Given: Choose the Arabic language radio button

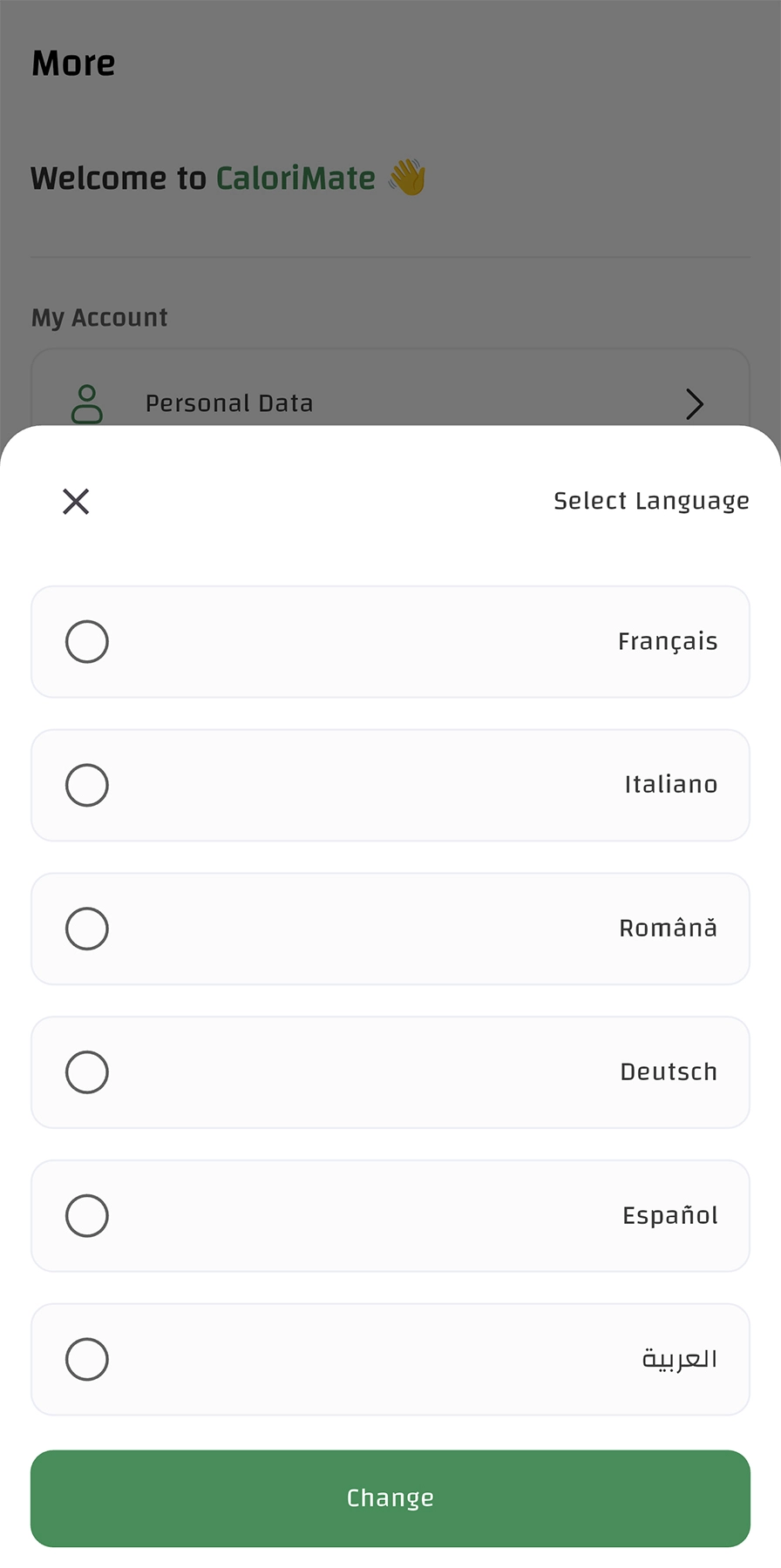Looking at the screenshot, I should [x=87, y=1359].
